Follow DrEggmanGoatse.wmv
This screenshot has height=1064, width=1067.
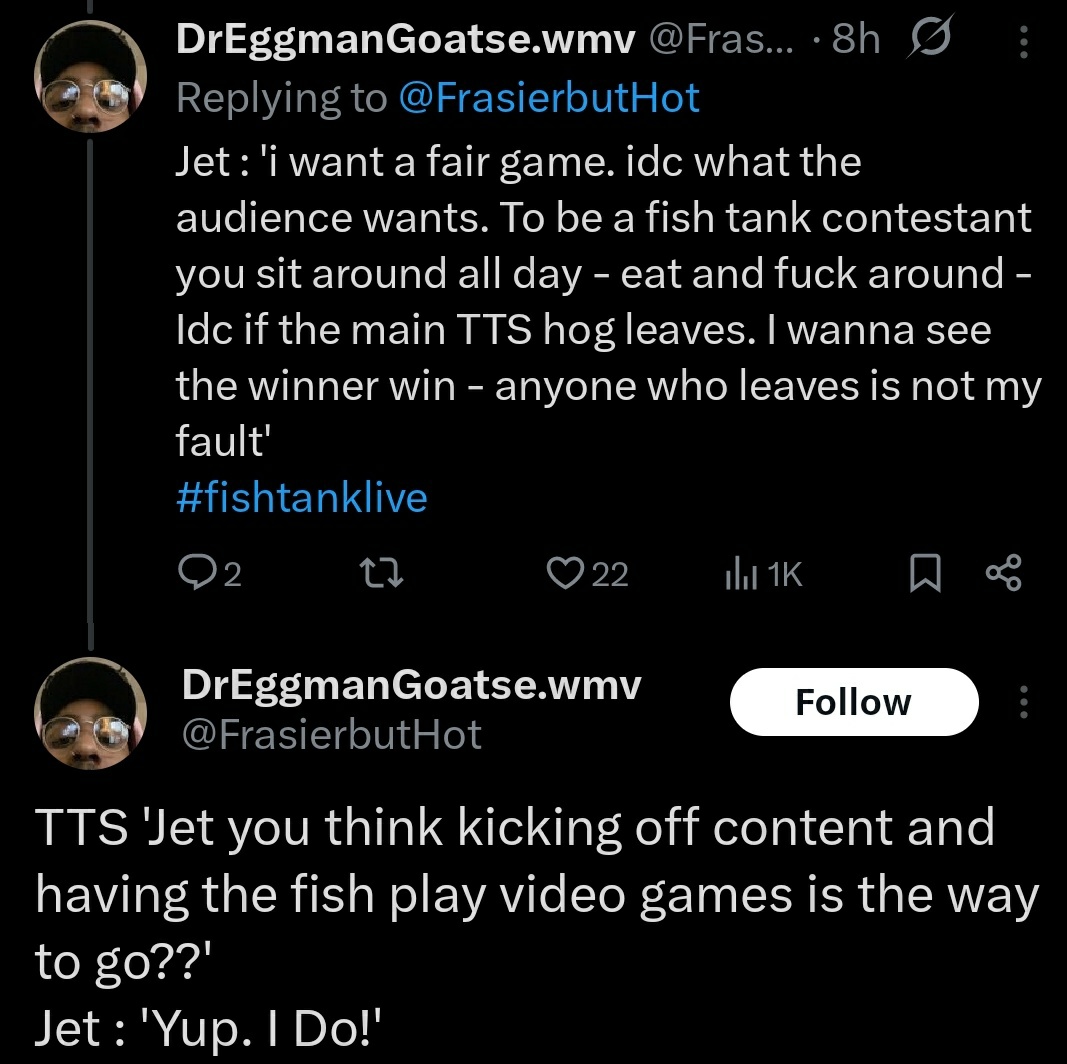[853, 702]
